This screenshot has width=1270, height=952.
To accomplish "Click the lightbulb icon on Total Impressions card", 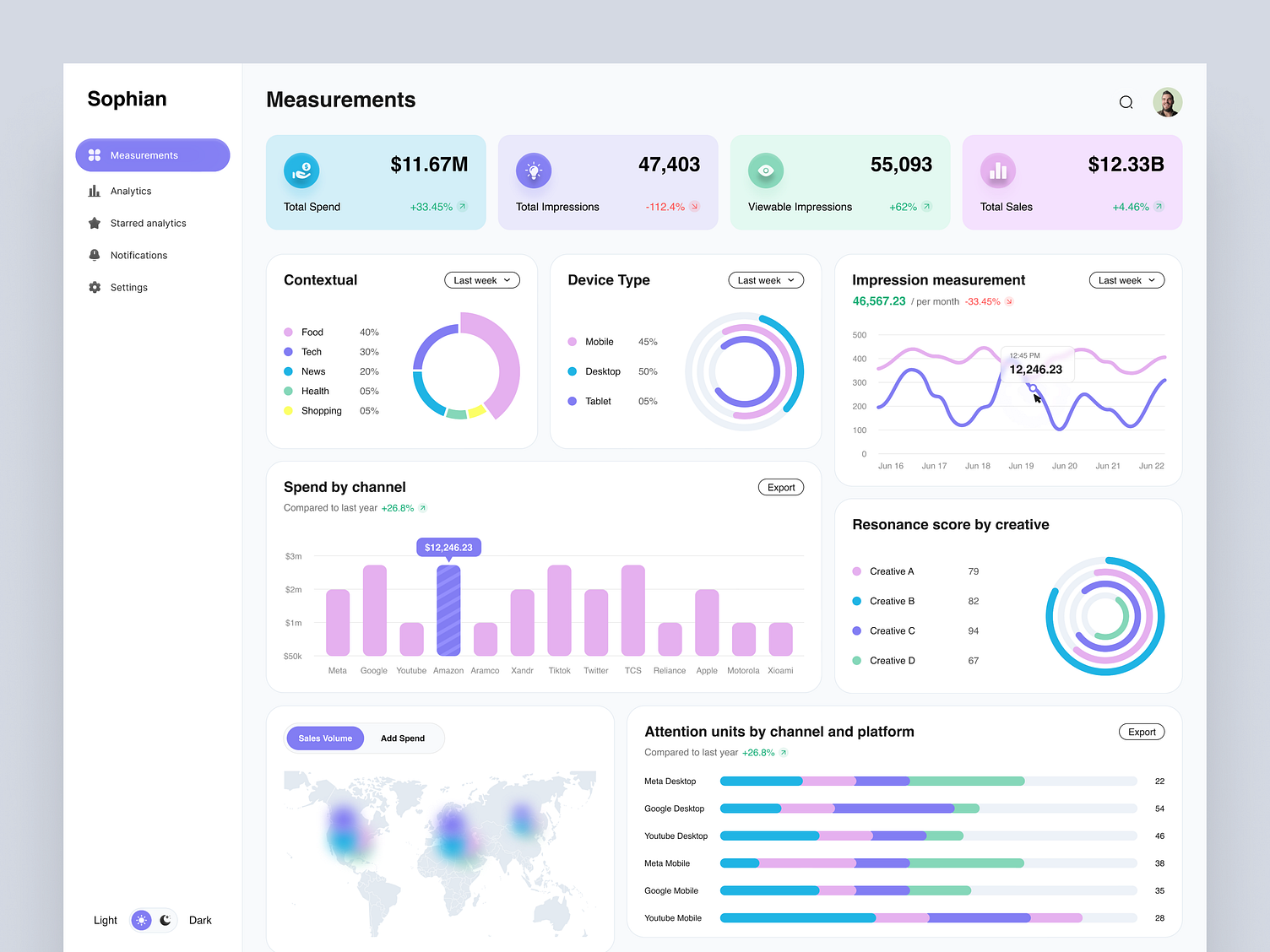I will click(x=534, y=170).
